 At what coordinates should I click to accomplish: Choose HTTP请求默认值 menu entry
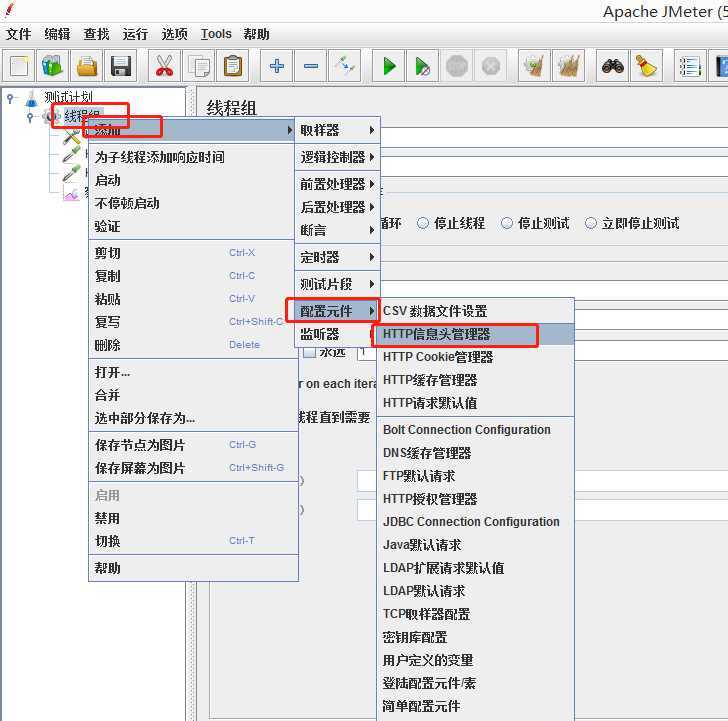click(x=475, y=403)
